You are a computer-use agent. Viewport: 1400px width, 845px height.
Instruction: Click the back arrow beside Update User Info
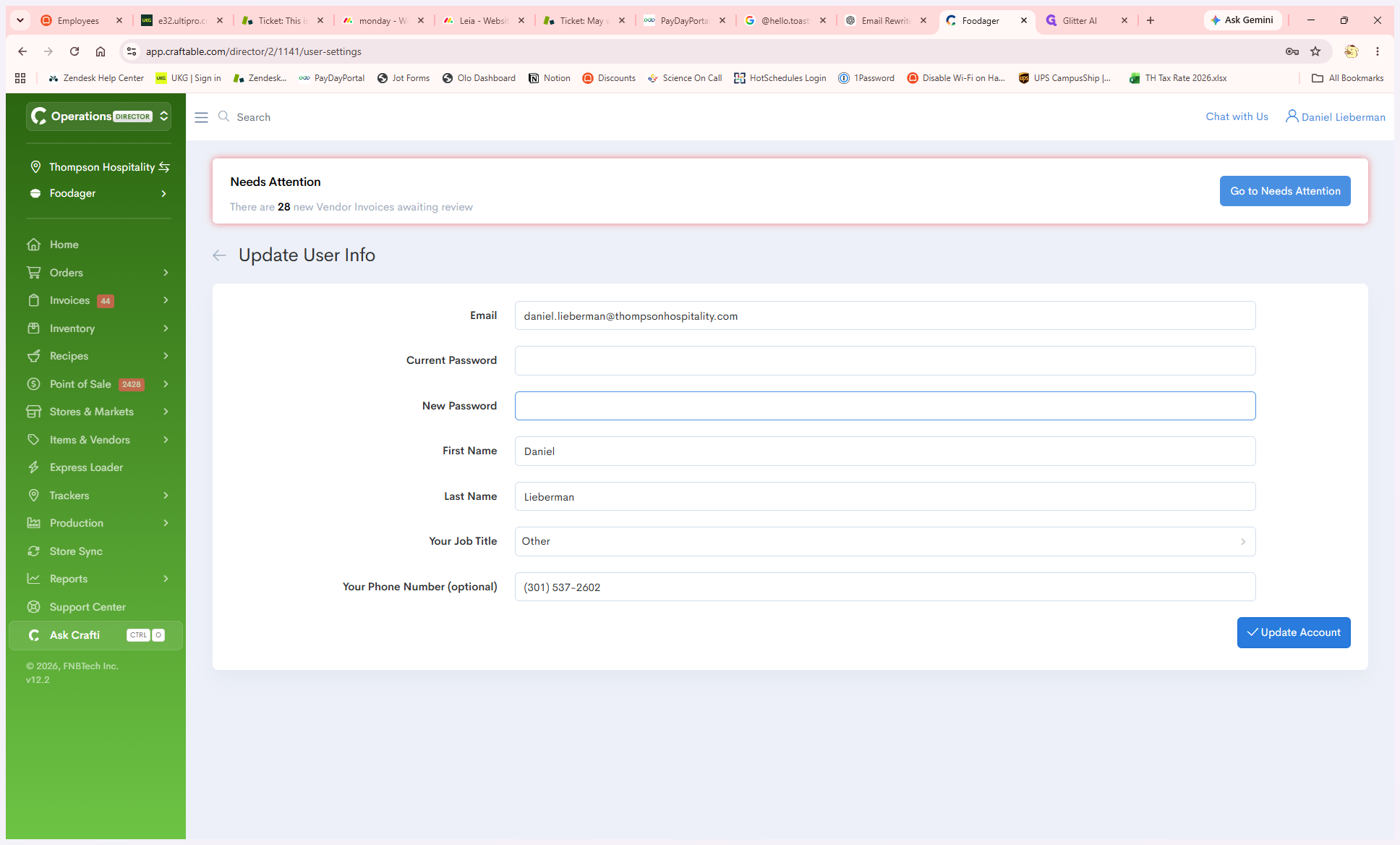click(219, 255)
